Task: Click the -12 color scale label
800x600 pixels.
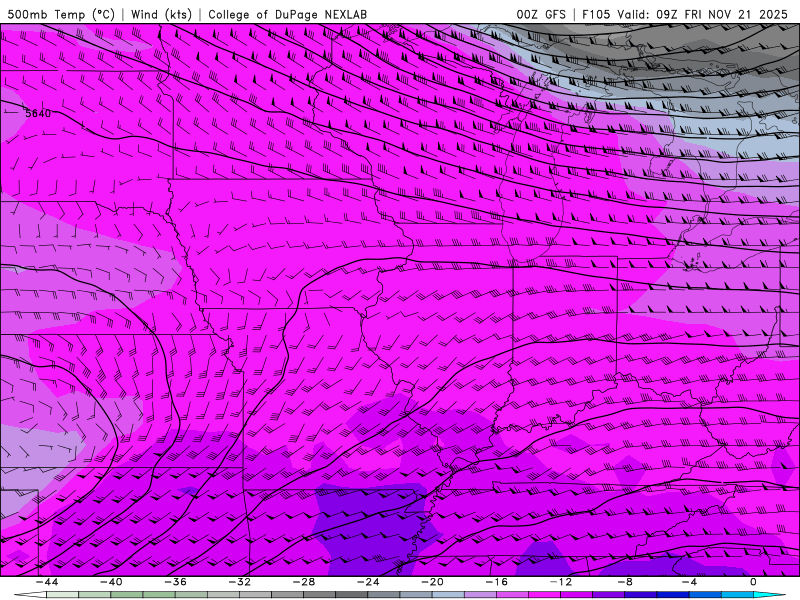Action: click(561, 582)
